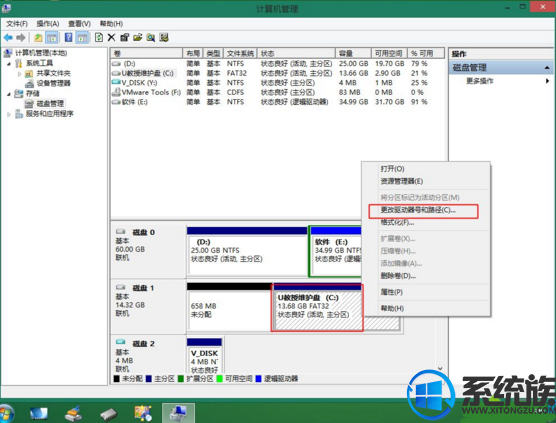
Task: Open the 文件(F) menu
Action: [x=17, y=24]
